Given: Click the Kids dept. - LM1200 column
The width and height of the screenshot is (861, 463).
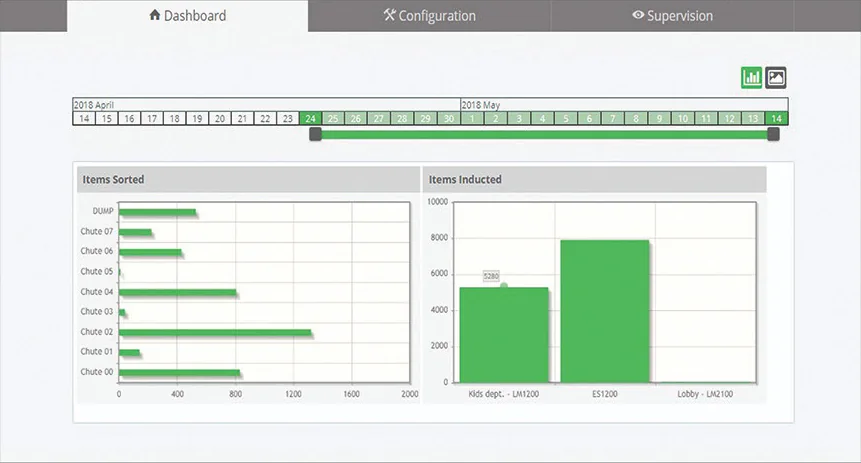Looking at the screenshot, I should point(504,335).
